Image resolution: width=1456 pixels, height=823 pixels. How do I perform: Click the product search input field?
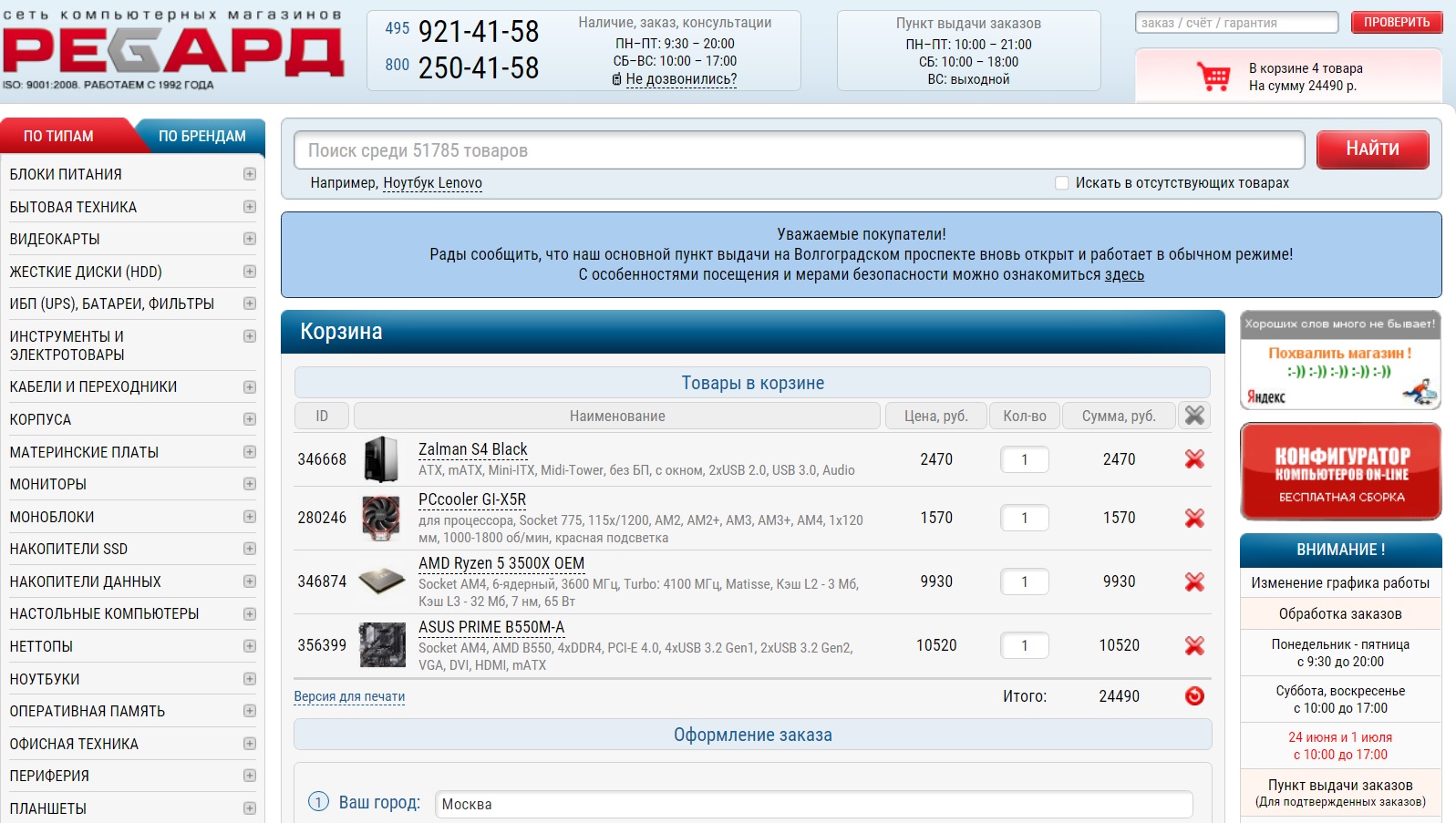coord(800,150)
